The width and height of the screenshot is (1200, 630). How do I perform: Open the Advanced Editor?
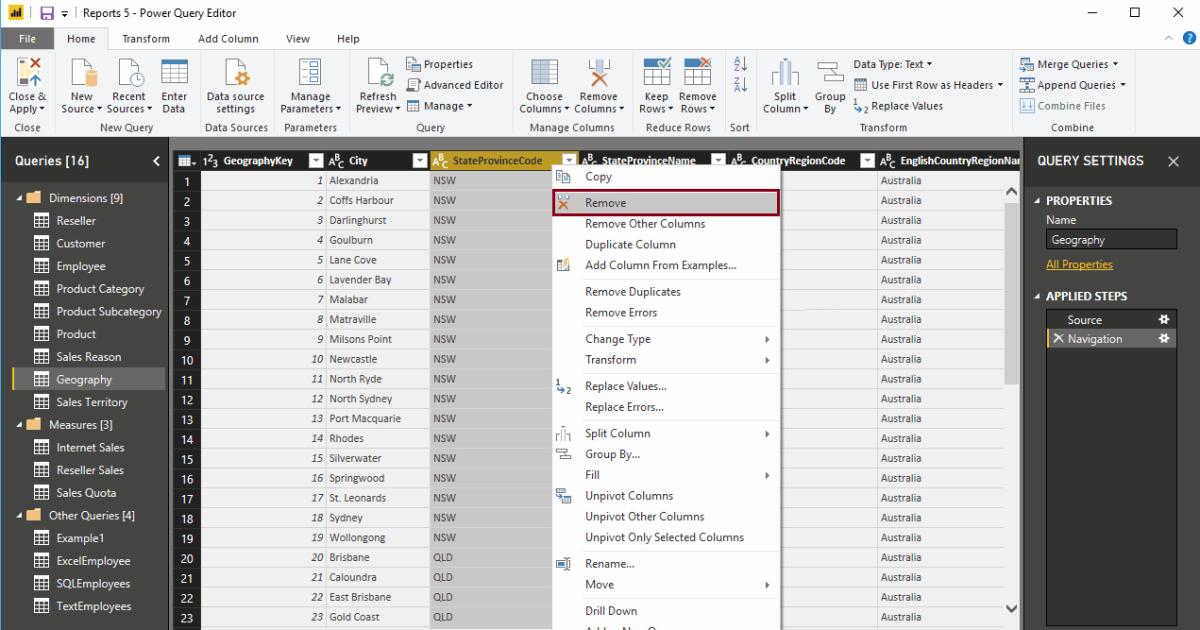(x=459, y=84)
